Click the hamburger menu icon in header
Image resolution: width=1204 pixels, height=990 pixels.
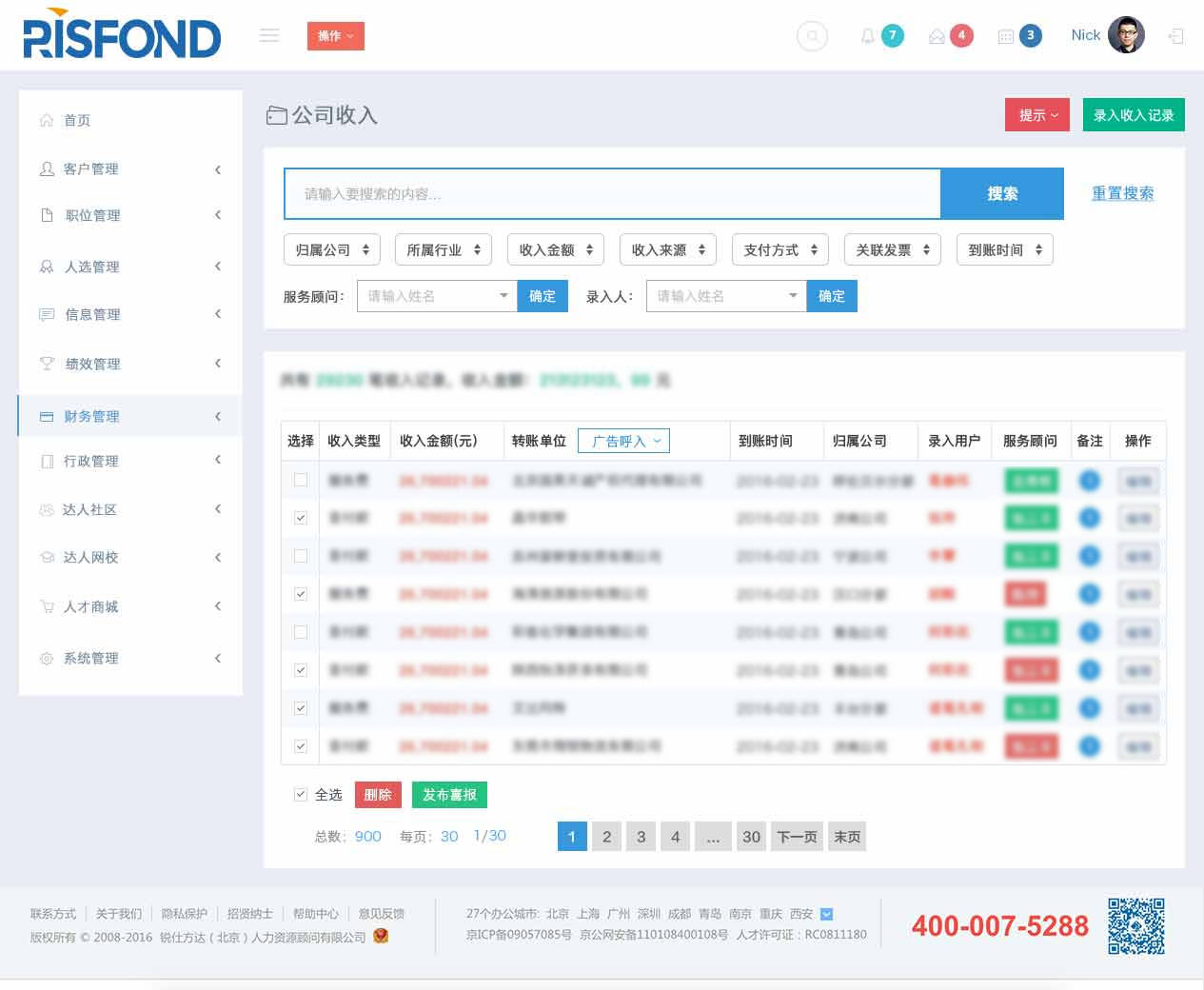coord(269,35)
